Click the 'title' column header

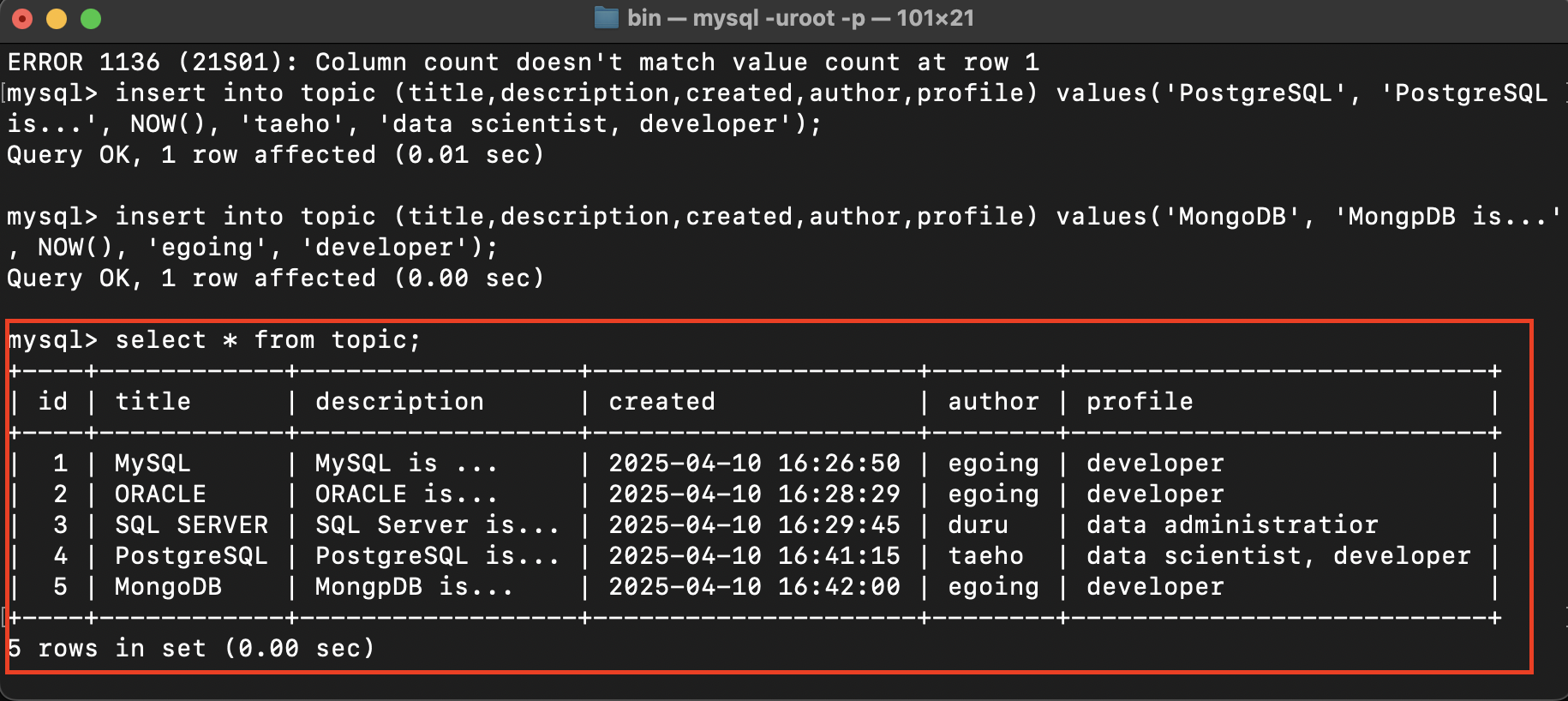[x=153, y=401]
